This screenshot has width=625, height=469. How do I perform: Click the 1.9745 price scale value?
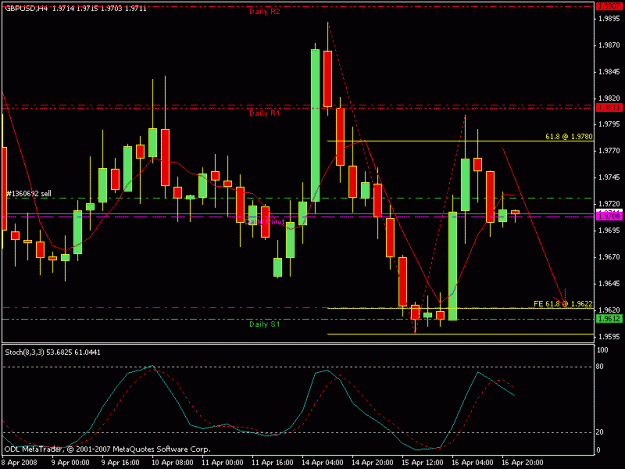tap(609, 177)
